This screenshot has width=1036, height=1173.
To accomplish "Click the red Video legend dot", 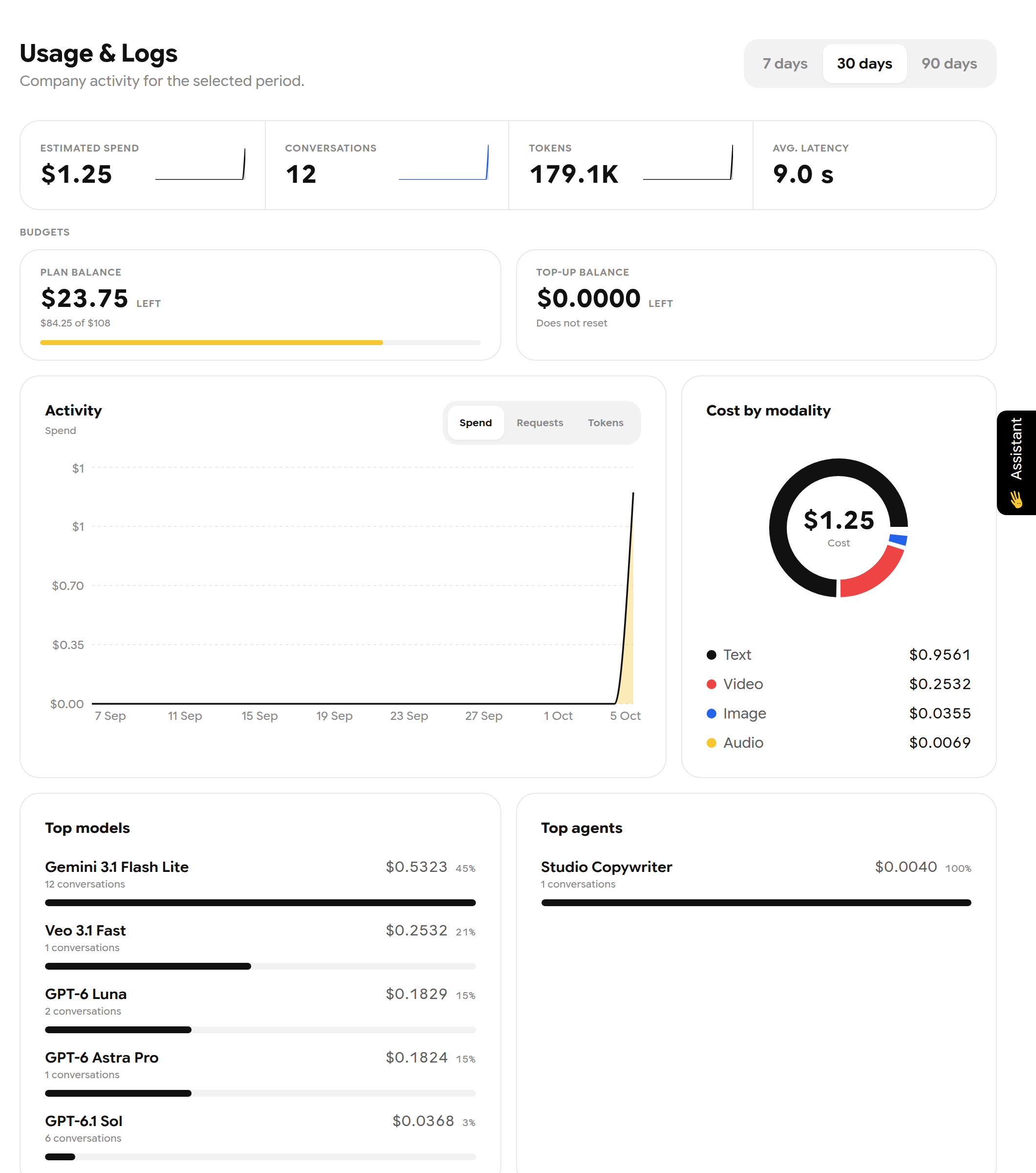I will click(x=712, y=684).
